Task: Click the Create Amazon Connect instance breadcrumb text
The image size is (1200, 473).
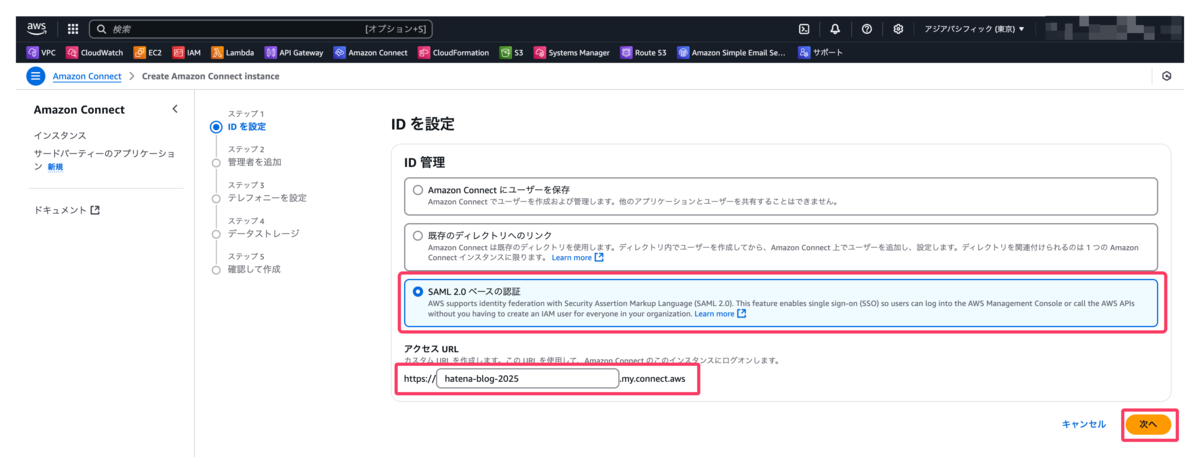Action: pyautogui.click(x=210, y=76)
